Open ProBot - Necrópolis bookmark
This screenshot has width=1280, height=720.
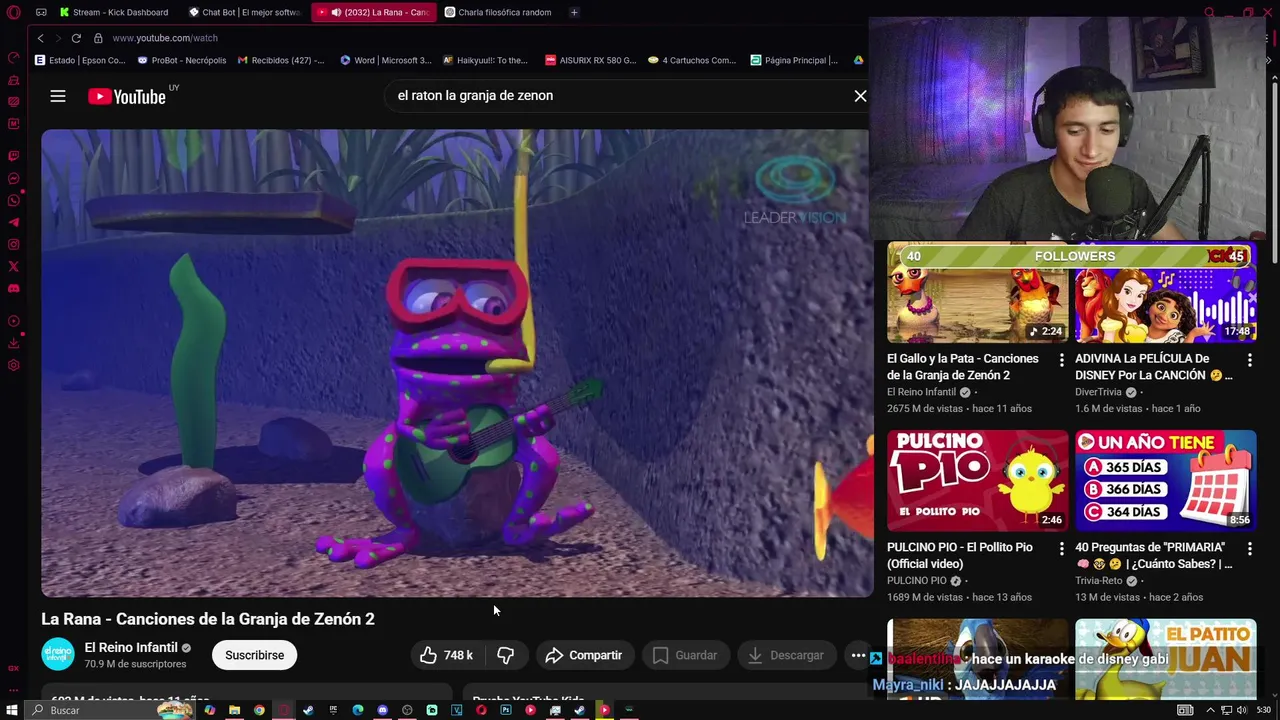click(182, 60)
